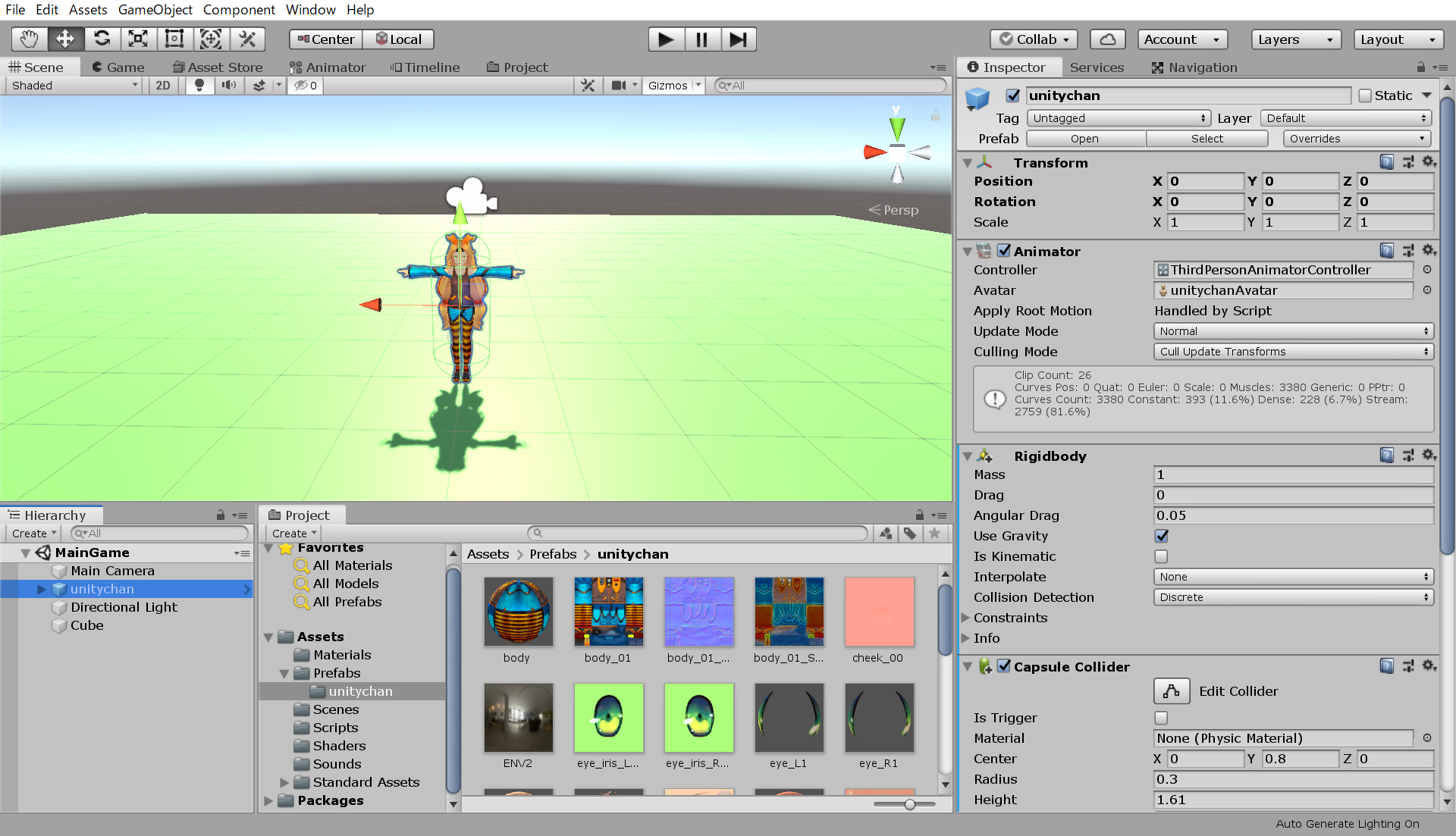Open the Layer dropdown
1456x836 pixels.
coord(1346,118)
